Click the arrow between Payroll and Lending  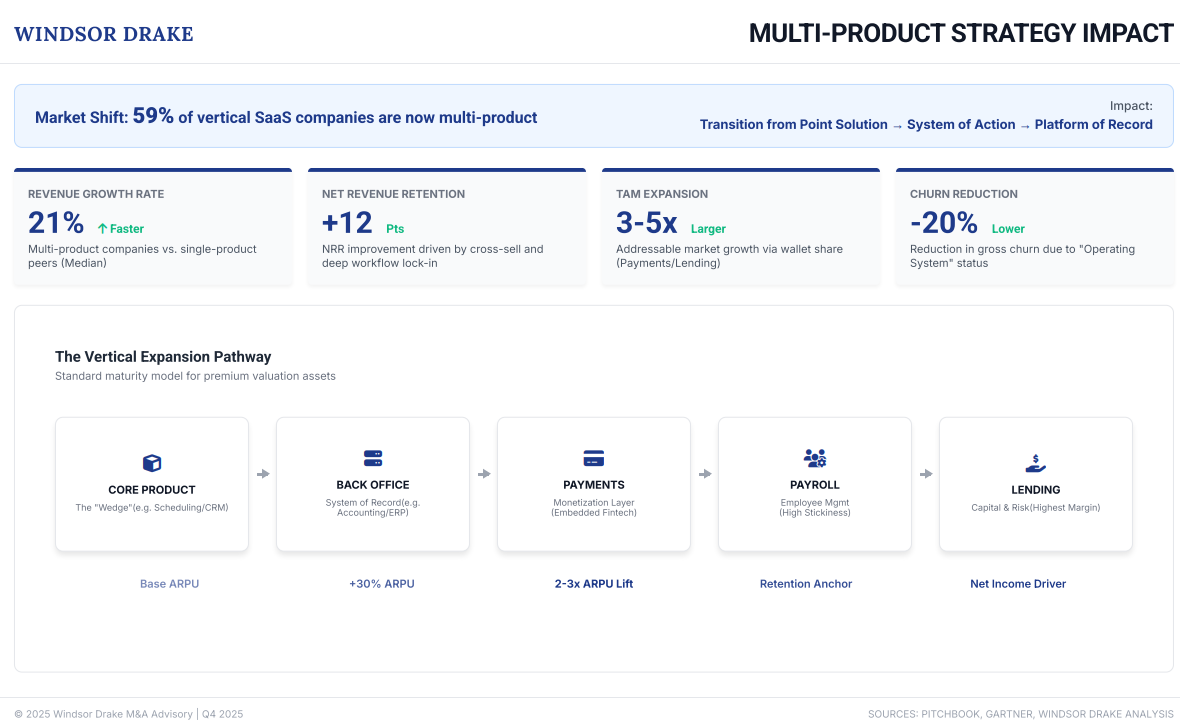tap(925, 474)
